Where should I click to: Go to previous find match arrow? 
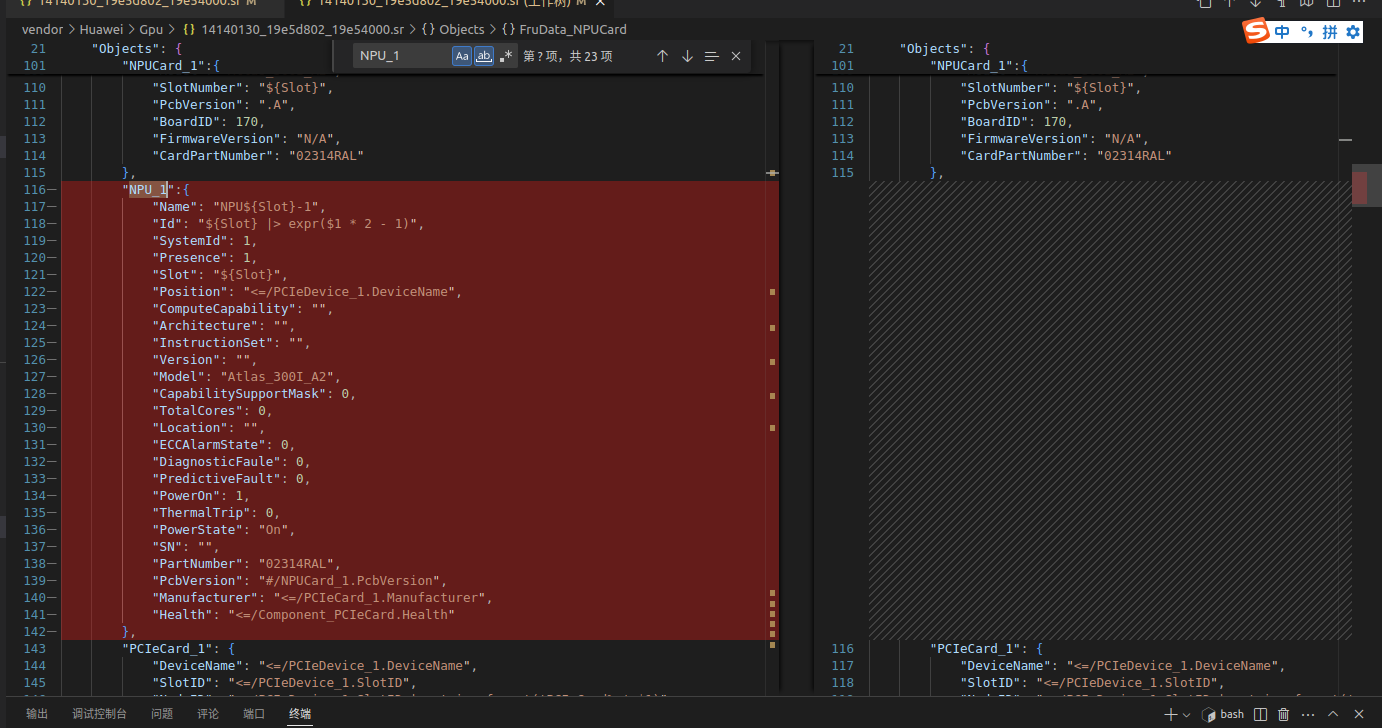click(662, 56)
